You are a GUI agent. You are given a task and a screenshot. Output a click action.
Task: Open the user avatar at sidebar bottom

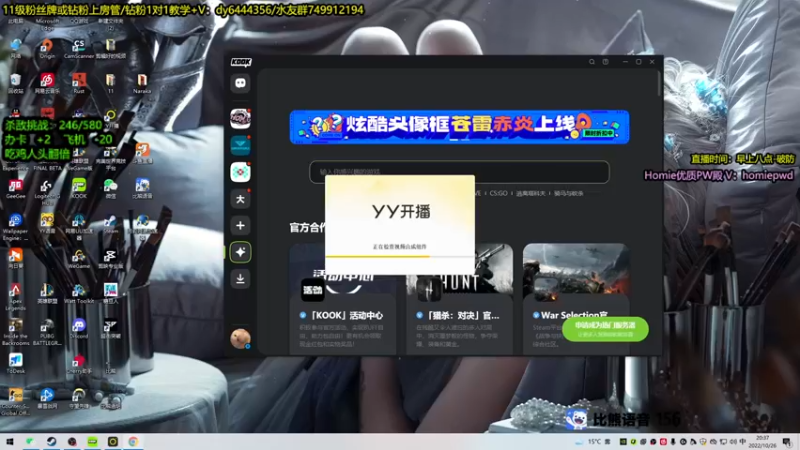pyautogui.click(x=240, y=338)
